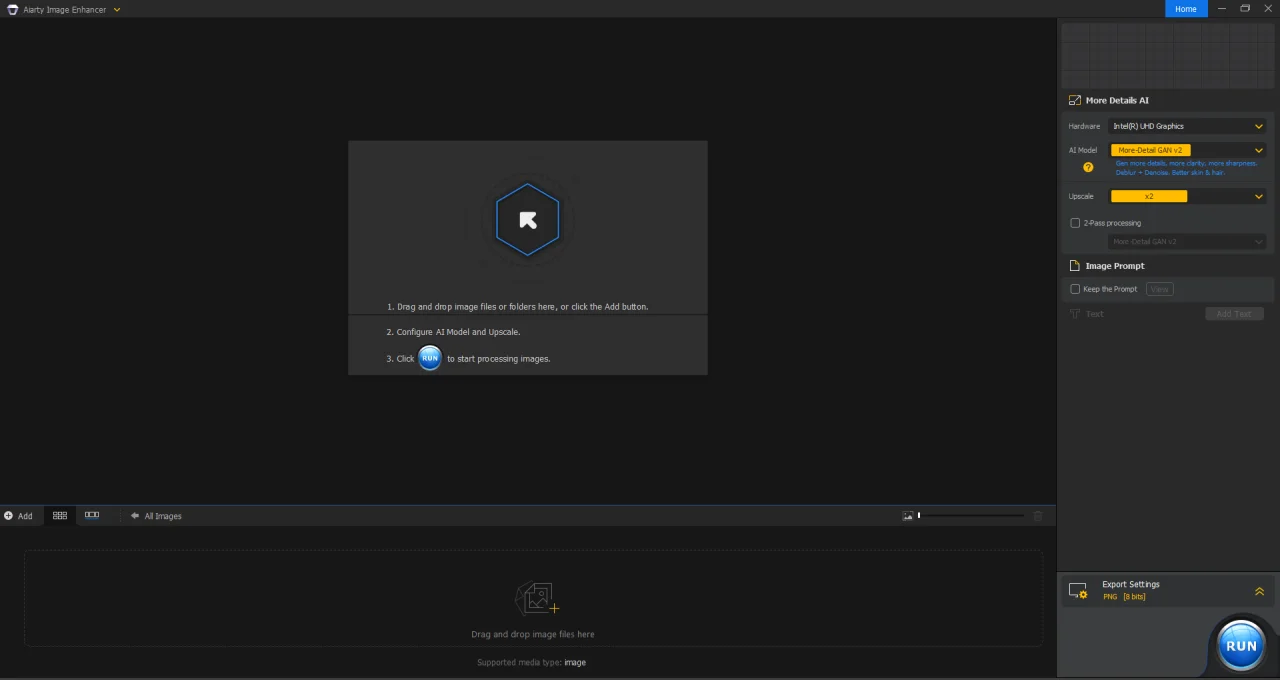Viewport: 1280px width, 680px height.
Task: Click the Add images button
Action: point(18,516)
